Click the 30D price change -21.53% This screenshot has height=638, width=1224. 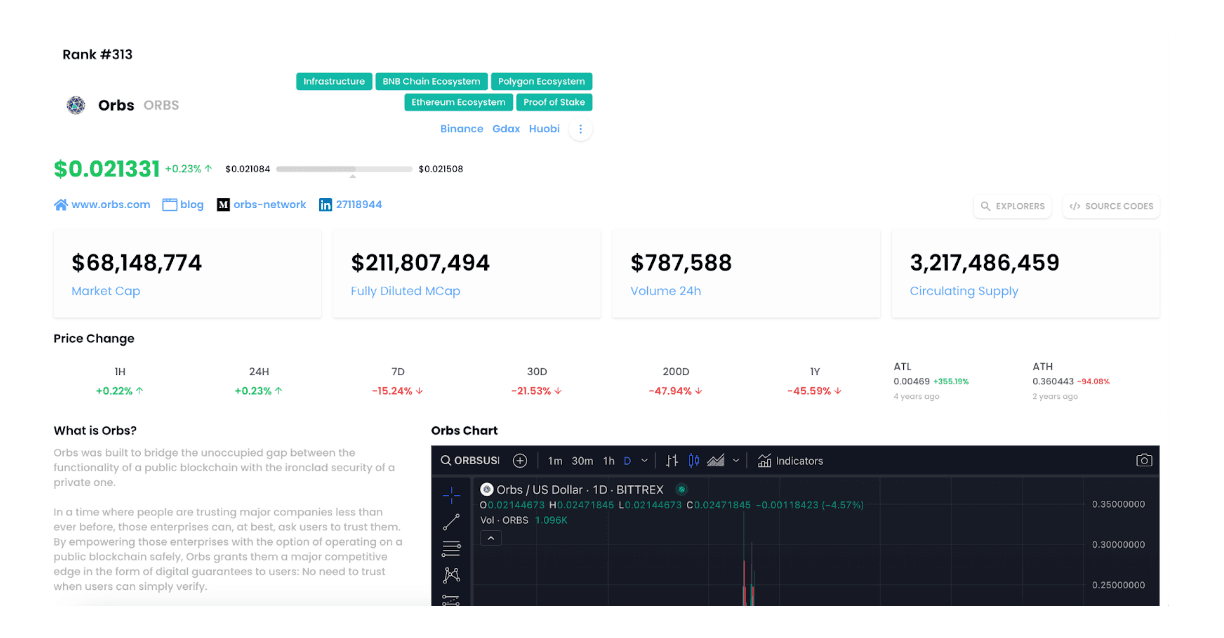tap(537, 391)
